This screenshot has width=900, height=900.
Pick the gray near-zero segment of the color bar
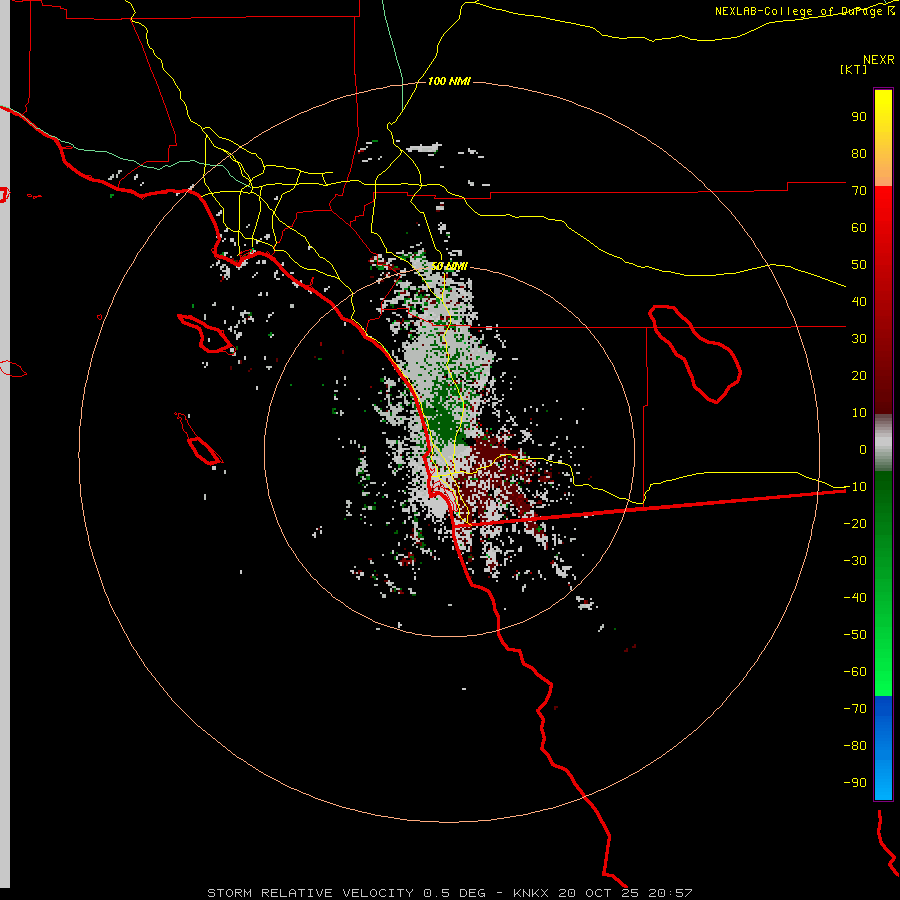coord(883,443)
